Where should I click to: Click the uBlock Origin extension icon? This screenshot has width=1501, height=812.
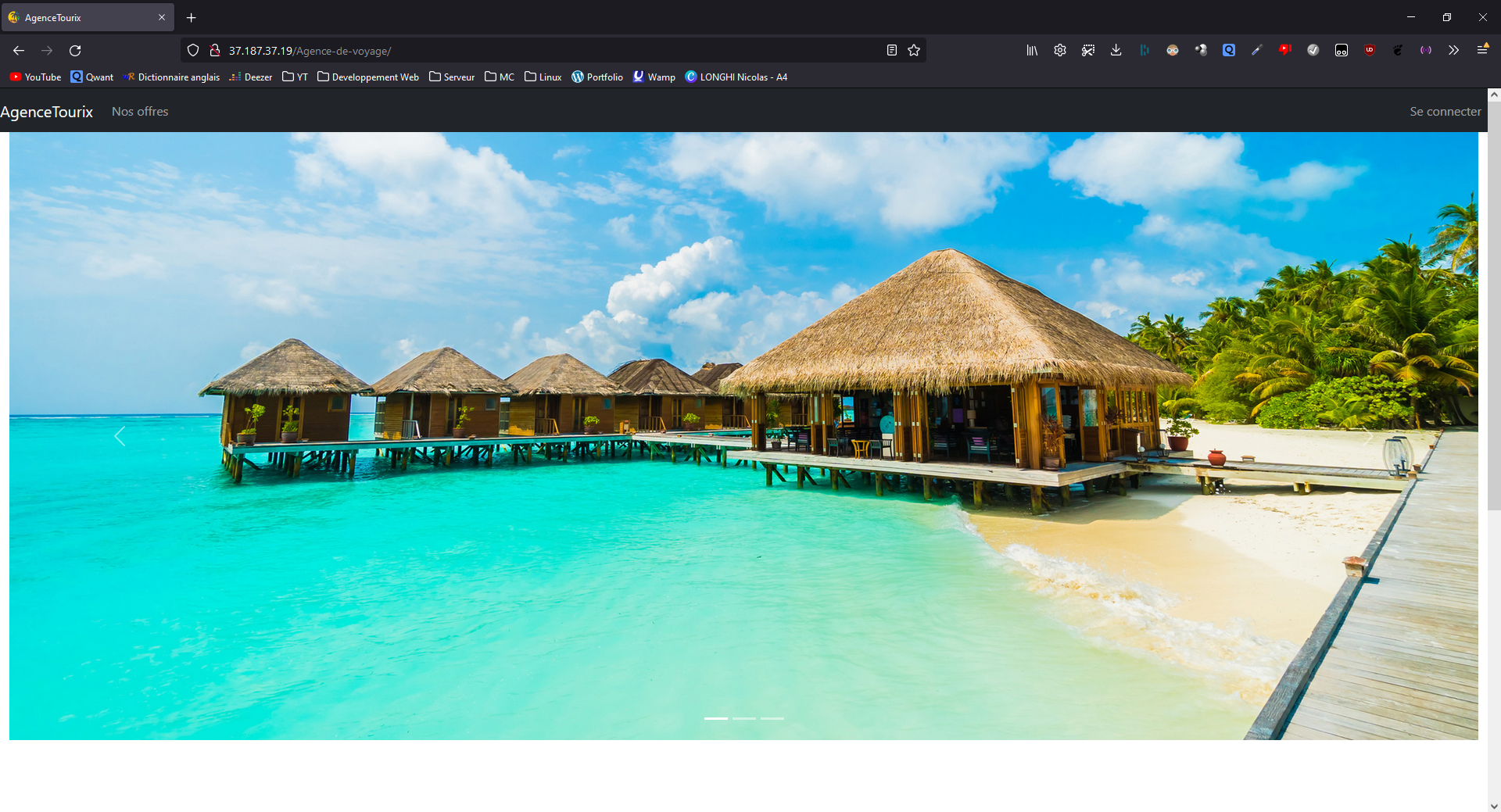click(x=1369, y=51)
